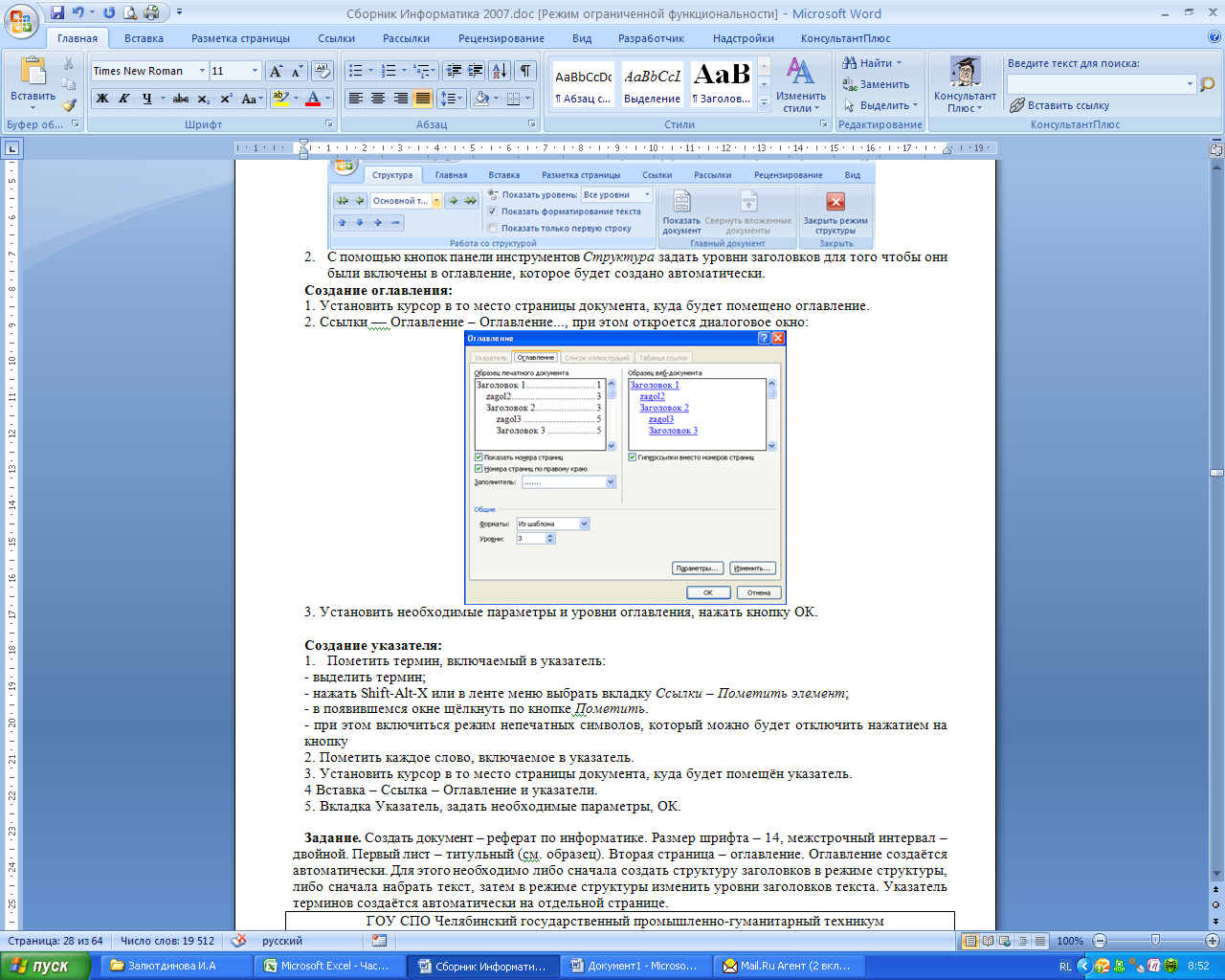Viewport: 1225px width, 980px height.
Task: Click the Quick Print printer icon
Action: pos(150,13)
